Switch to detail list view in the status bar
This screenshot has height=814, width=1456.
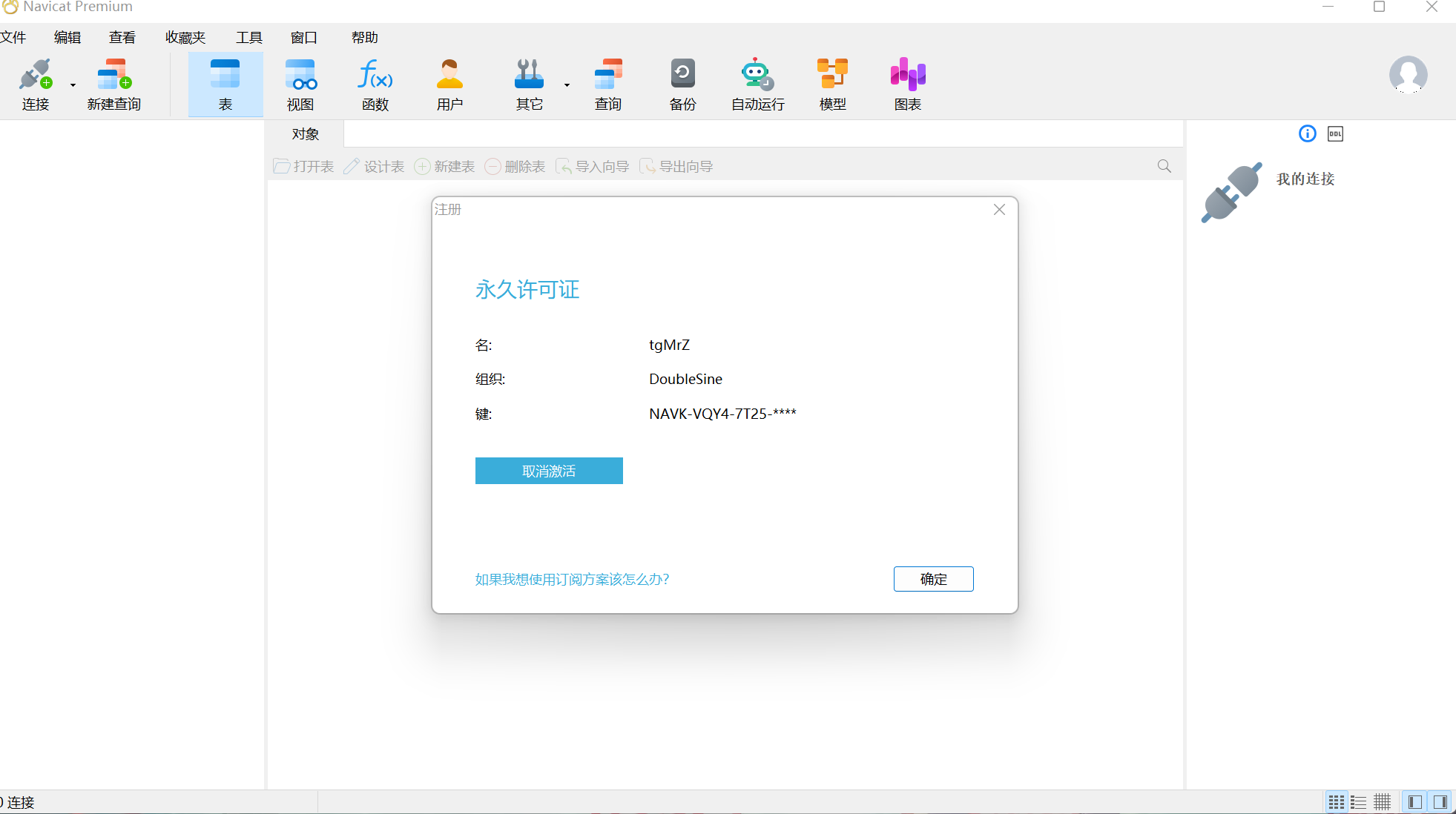[x=1358, y=802]
